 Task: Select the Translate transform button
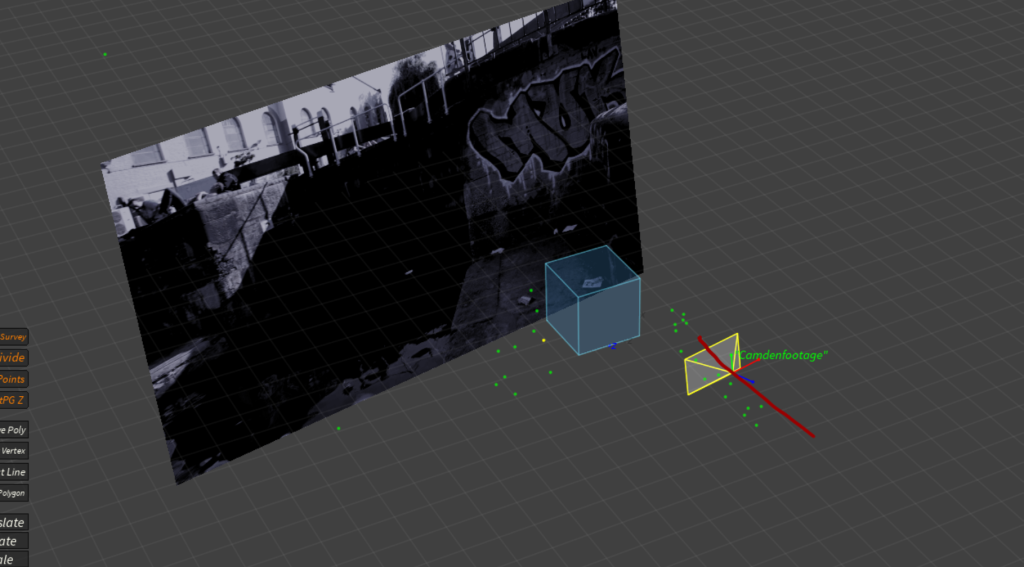click(x=14, y=522)
